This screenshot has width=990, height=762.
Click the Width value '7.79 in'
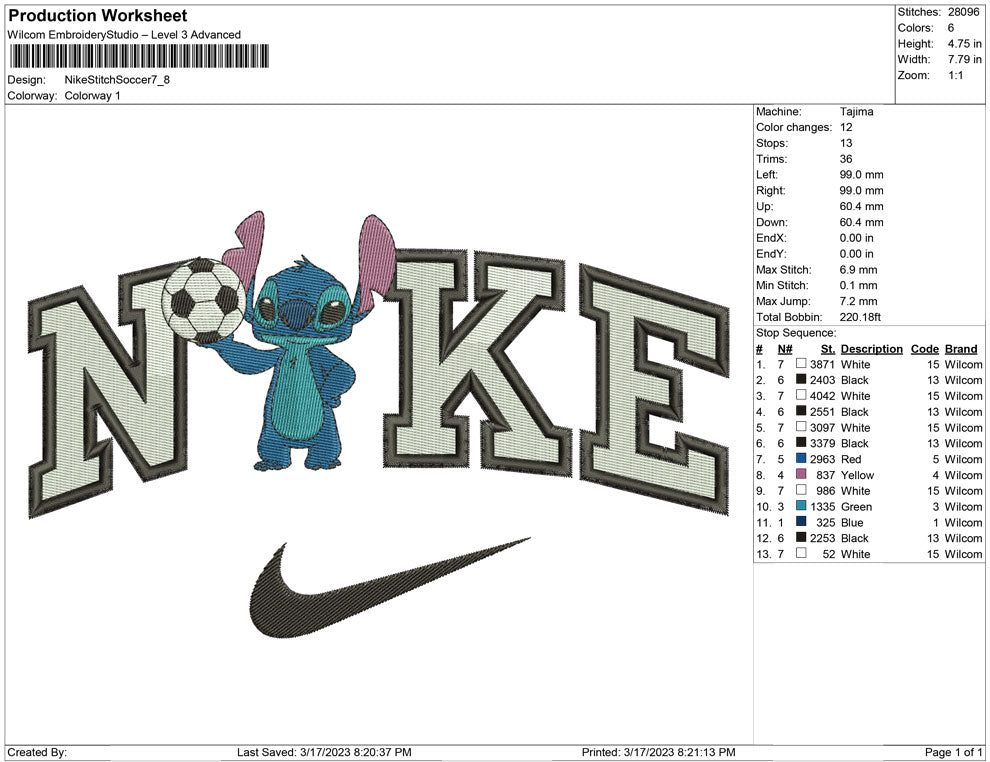(x=965, y=59)
